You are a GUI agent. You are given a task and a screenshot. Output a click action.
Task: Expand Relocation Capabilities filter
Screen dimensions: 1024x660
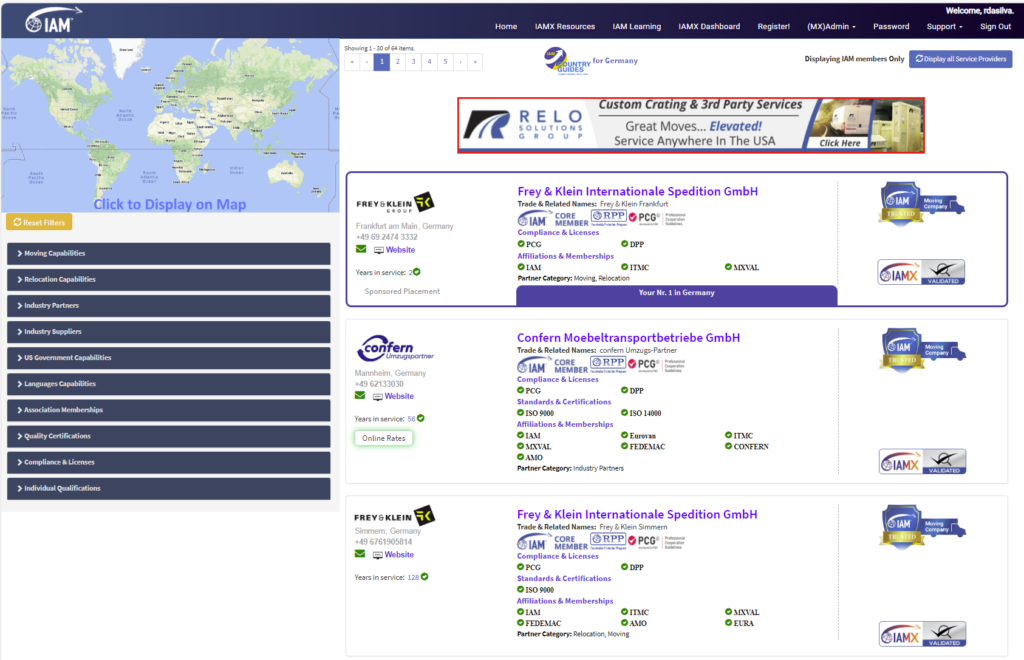tap(168, 279)
